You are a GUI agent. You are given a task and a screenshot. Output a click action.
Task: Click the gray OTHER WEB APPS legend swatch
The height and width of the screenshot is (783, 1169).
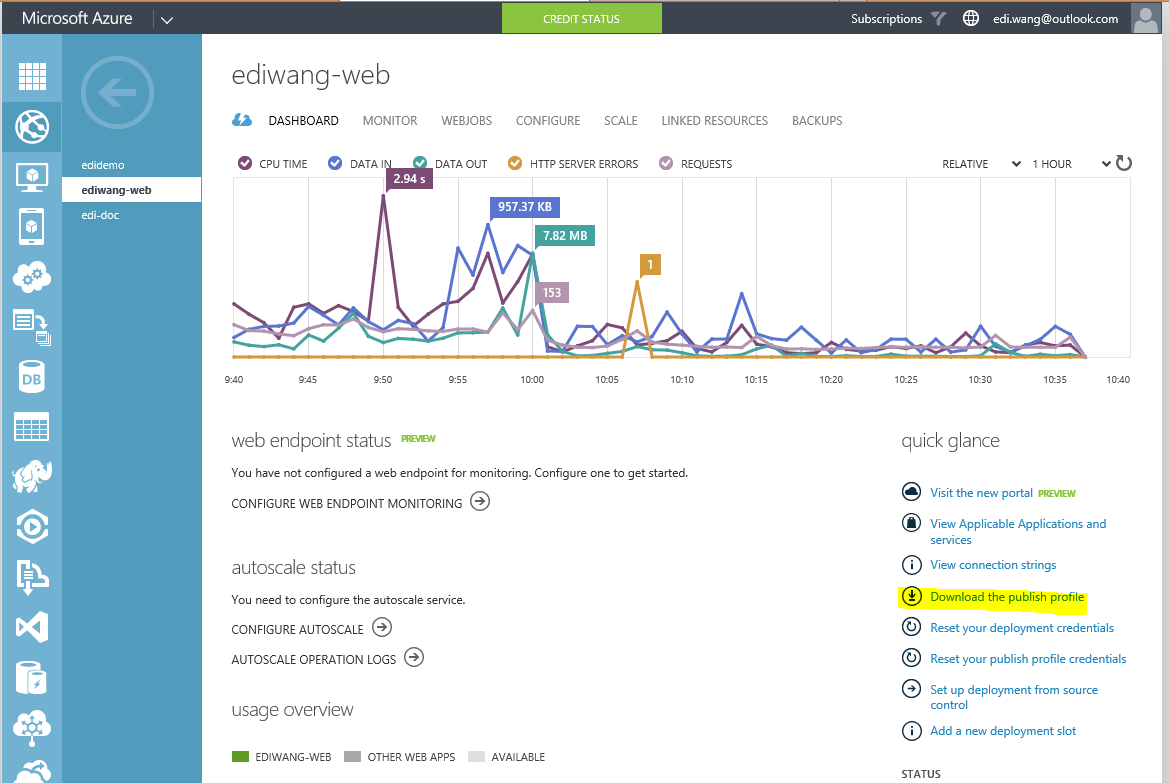point(353,757)
